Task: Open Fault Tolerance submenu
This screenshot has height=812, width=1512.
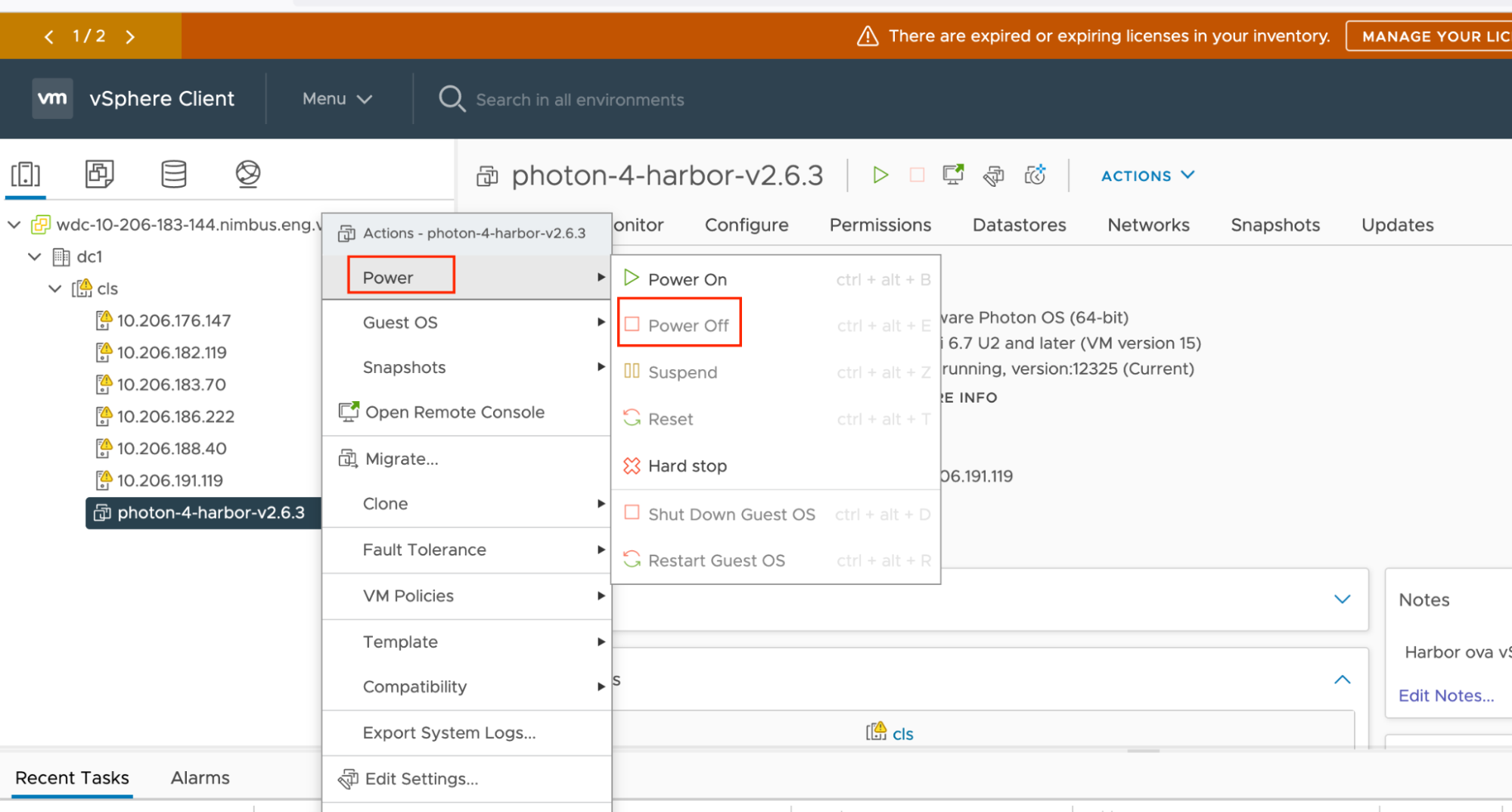Action: [467, 549]
